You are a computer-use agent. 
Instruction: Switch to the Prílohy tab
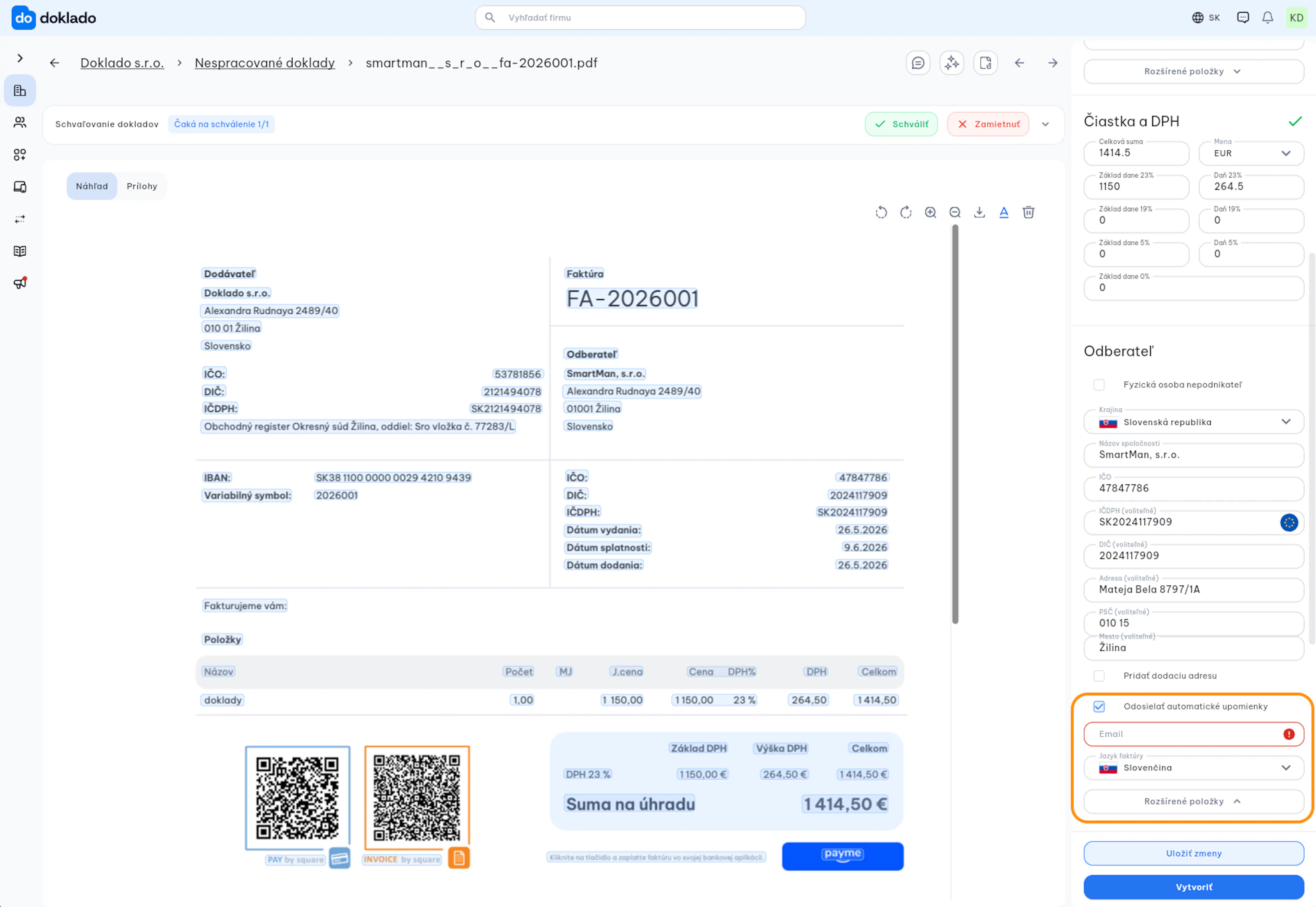142,186
